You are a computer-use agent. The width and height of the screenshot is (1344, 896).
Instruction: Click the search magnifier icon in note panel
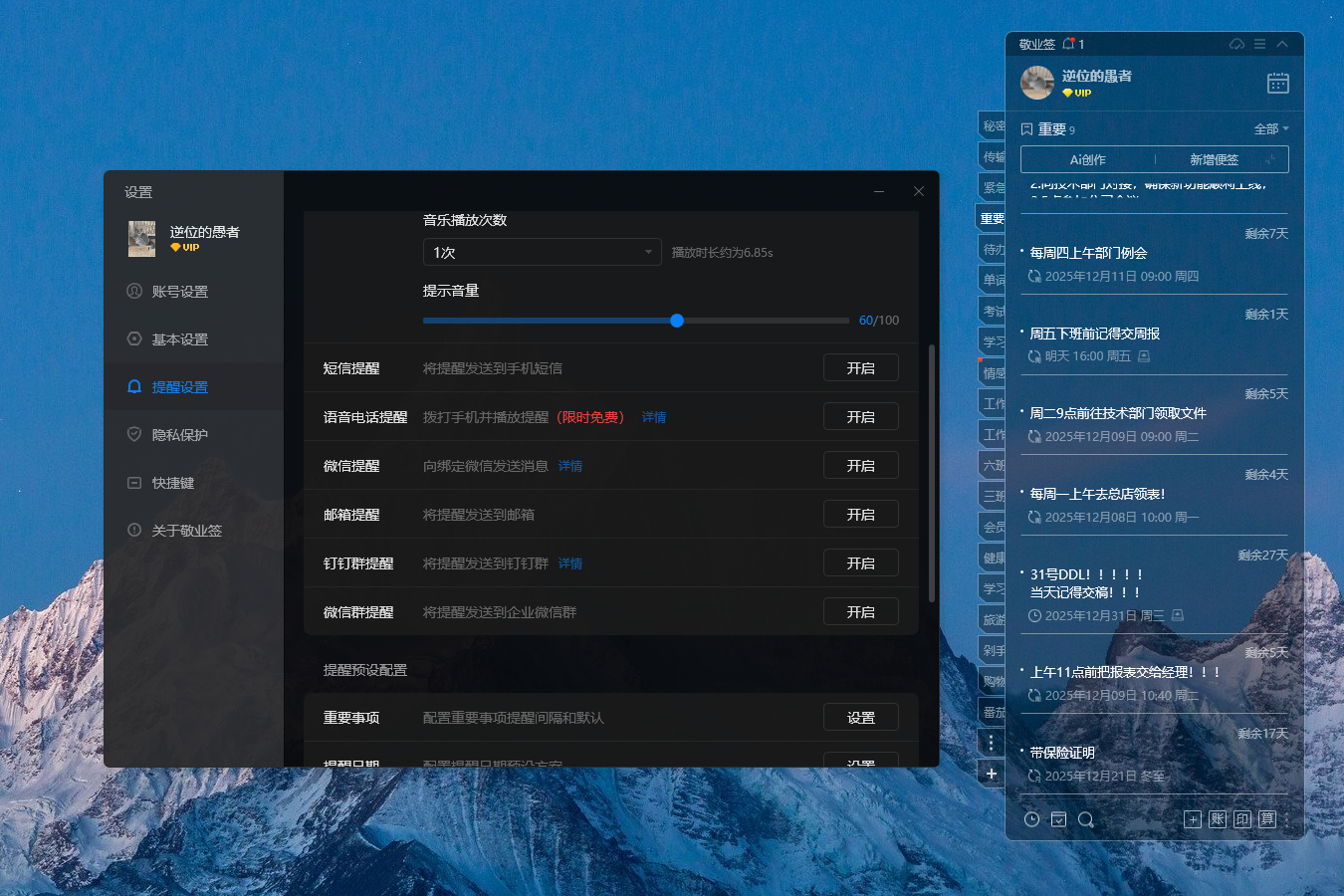click(1086, 818)
